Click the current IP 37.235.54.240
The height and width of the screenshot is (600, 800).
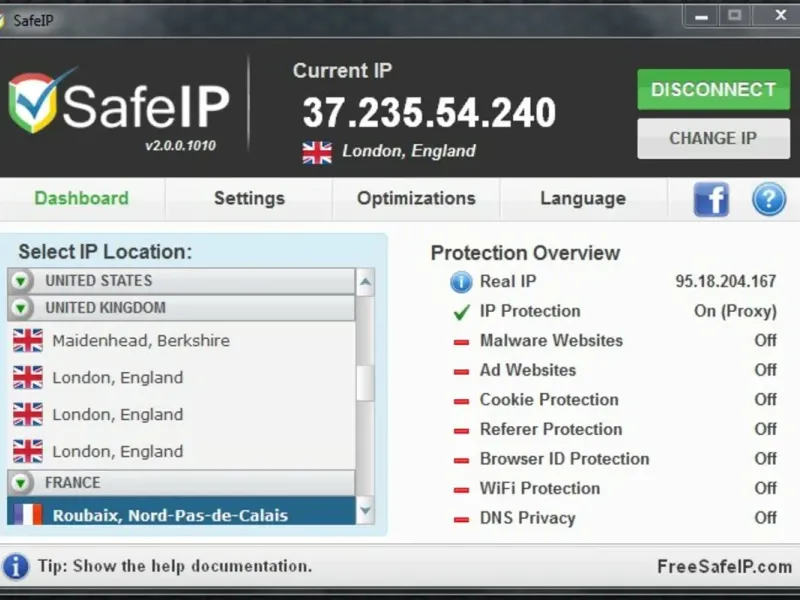point(429,113)
